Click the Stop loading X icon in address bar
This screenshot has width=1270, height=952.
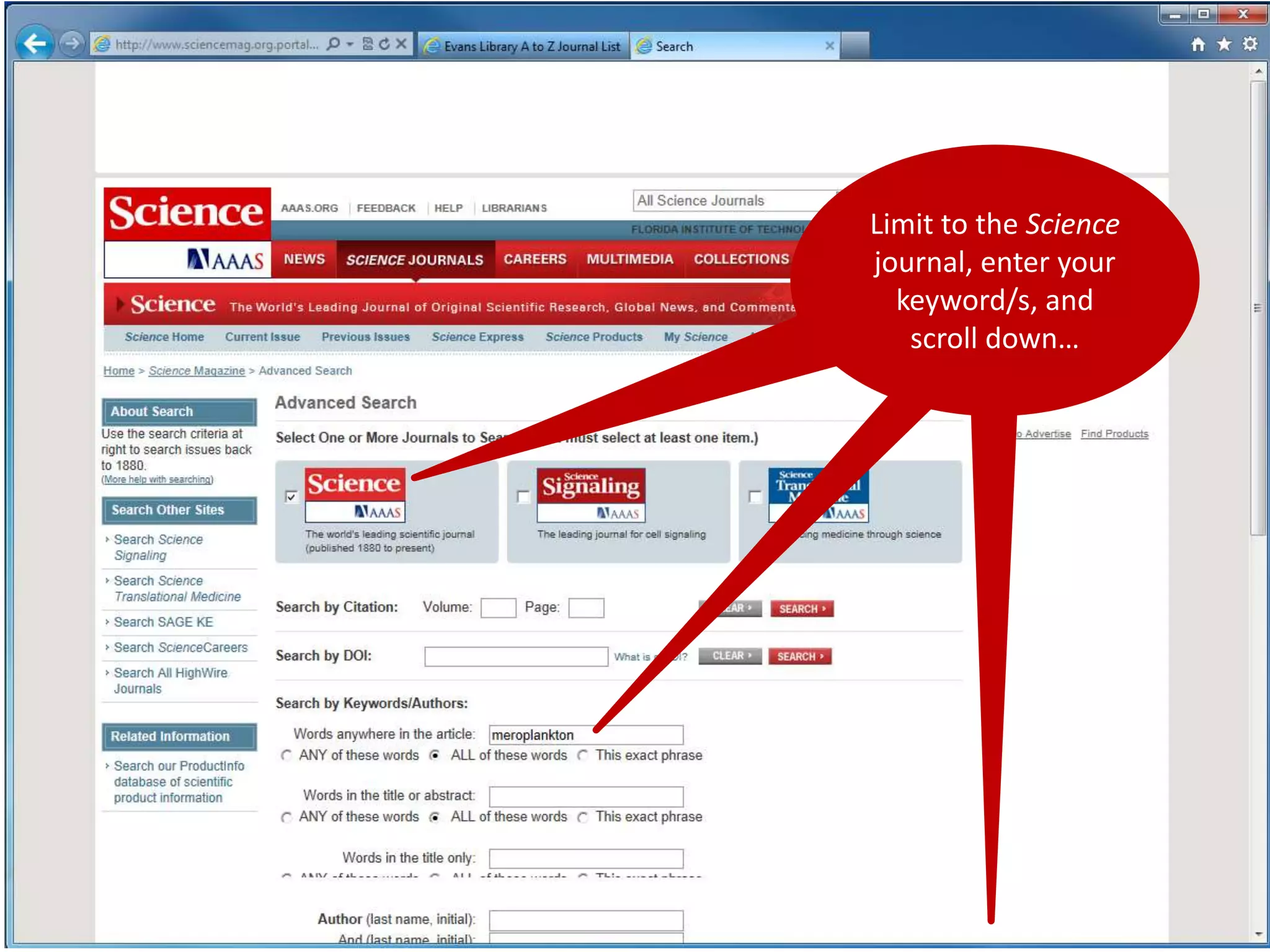[401, 44]
